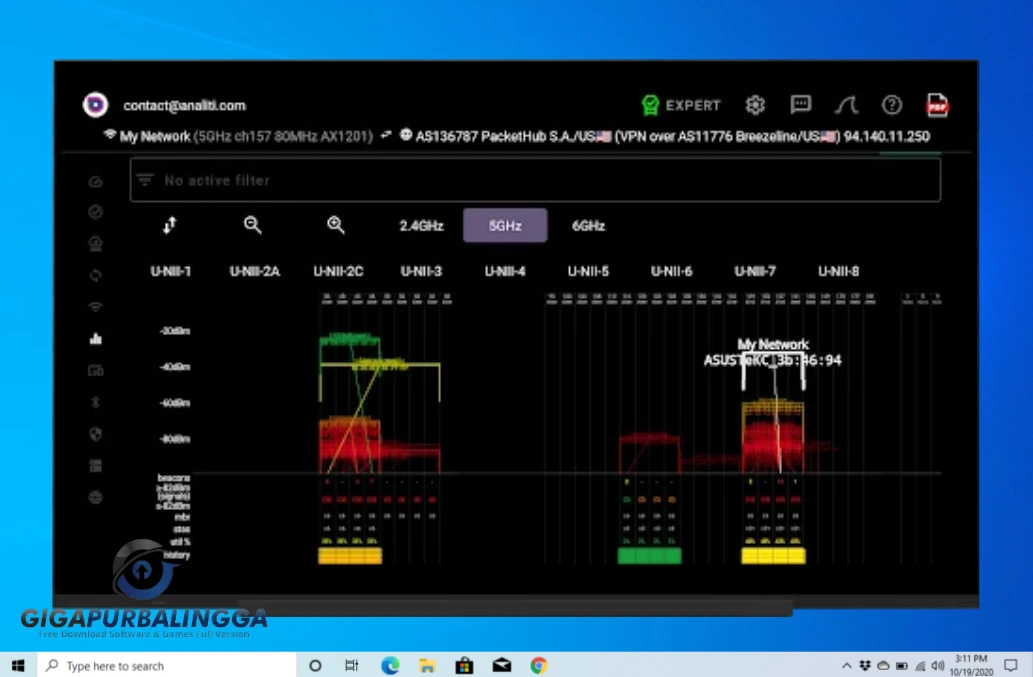Image resolution: width=1033 pixels, height=677 pixels.
Task: Open the network devices sidebar icon
Action: (96, 371)
